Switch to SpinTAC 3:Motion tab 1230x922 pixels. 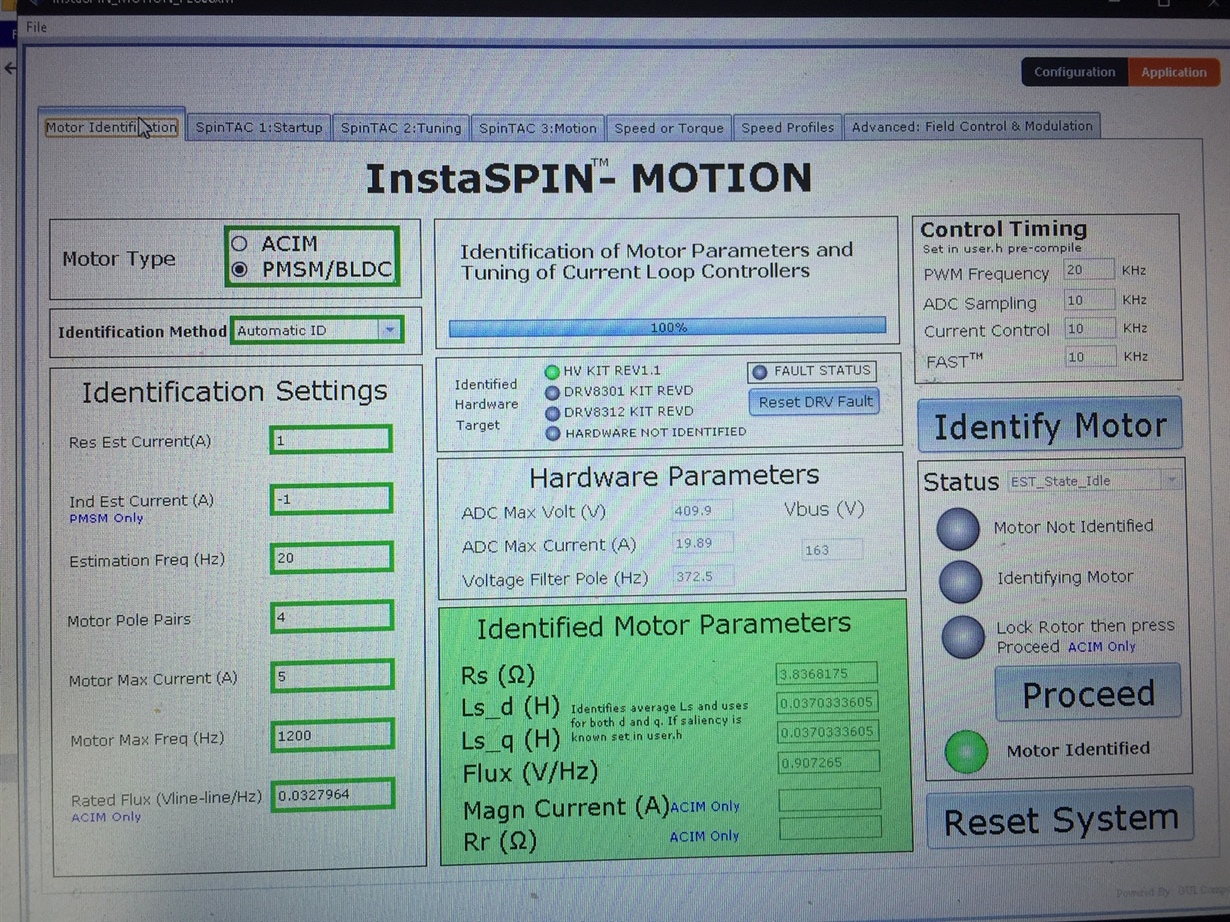coord(537,128)
